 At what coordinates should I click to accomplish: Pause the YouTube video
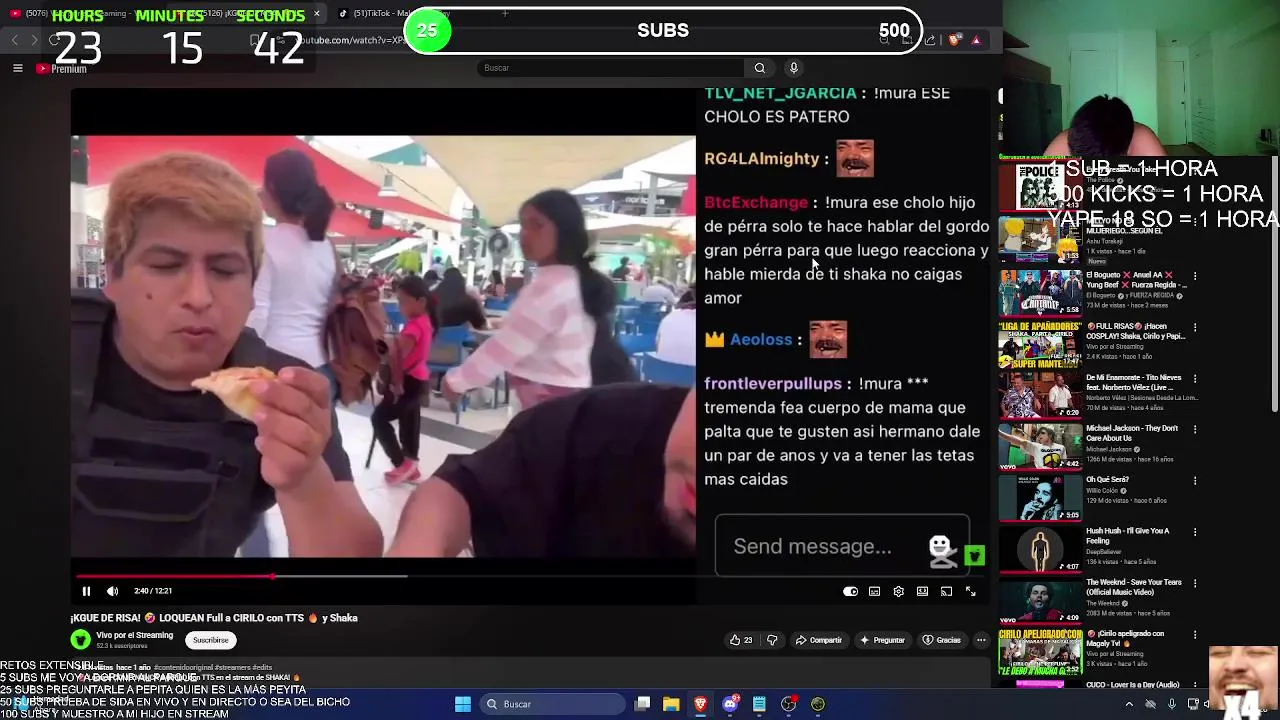point(86,591)
